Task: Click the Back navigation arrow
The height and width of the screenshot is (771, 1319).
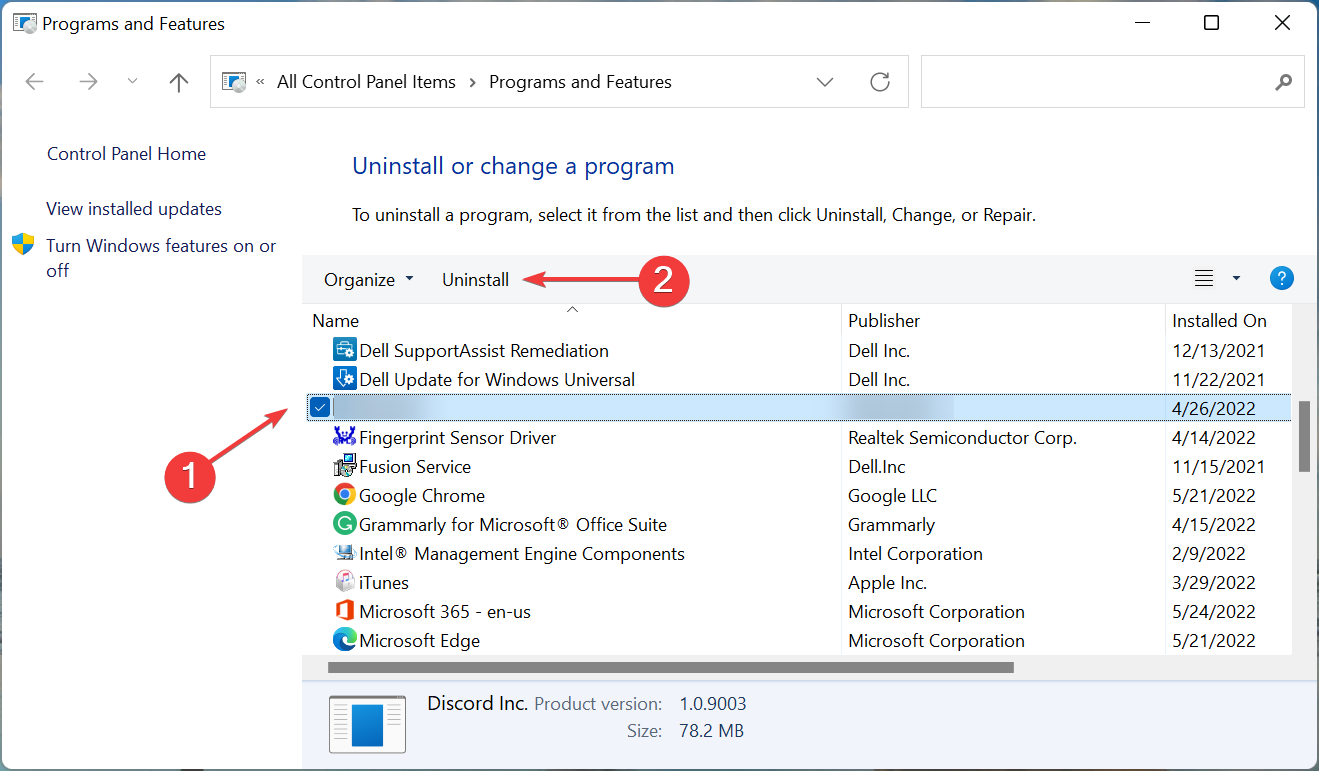Action: [x=35, y=82]
